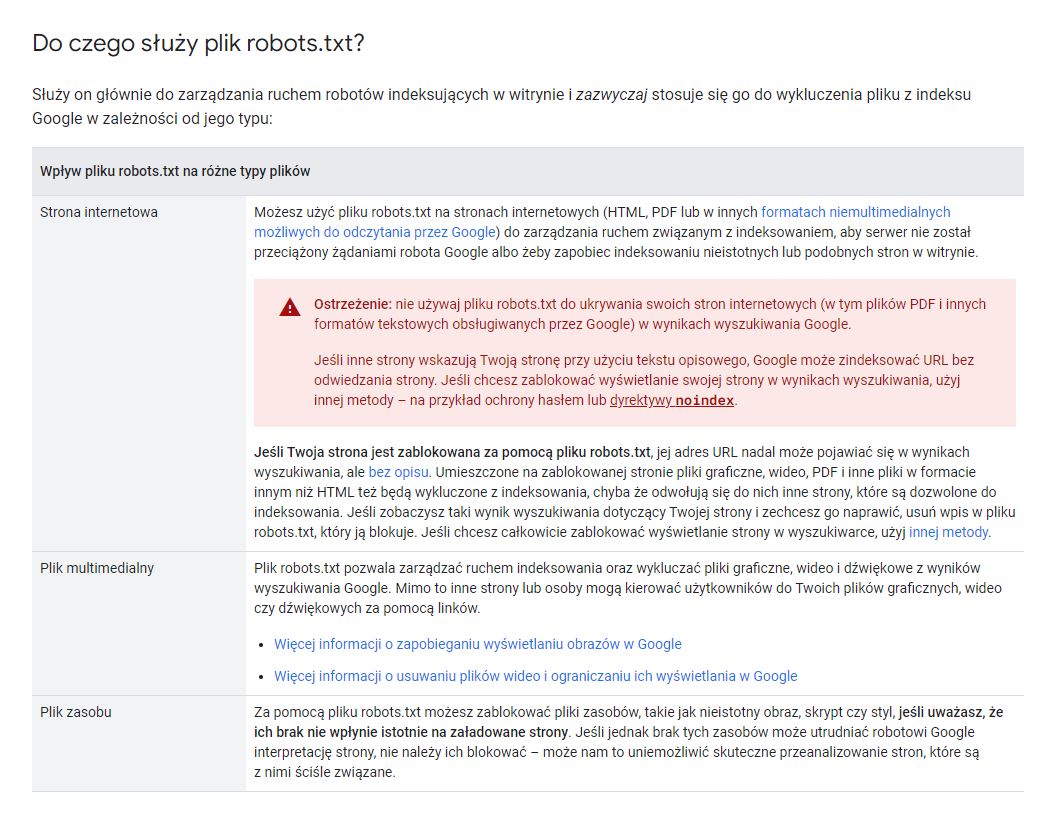Select the 'Strona internetowa' row label
The image size is (1055, 819).
click(x=99, y=212)
